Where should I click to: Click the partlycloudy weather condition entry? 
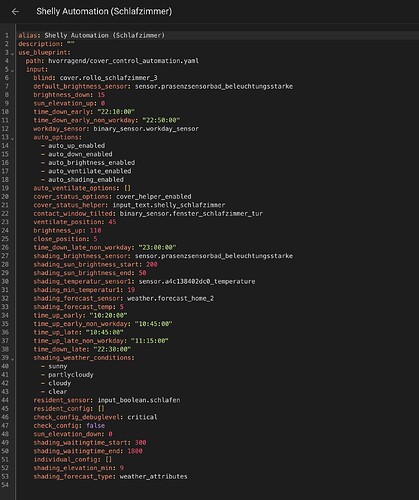pyautogui.click(x=71, y=375)
